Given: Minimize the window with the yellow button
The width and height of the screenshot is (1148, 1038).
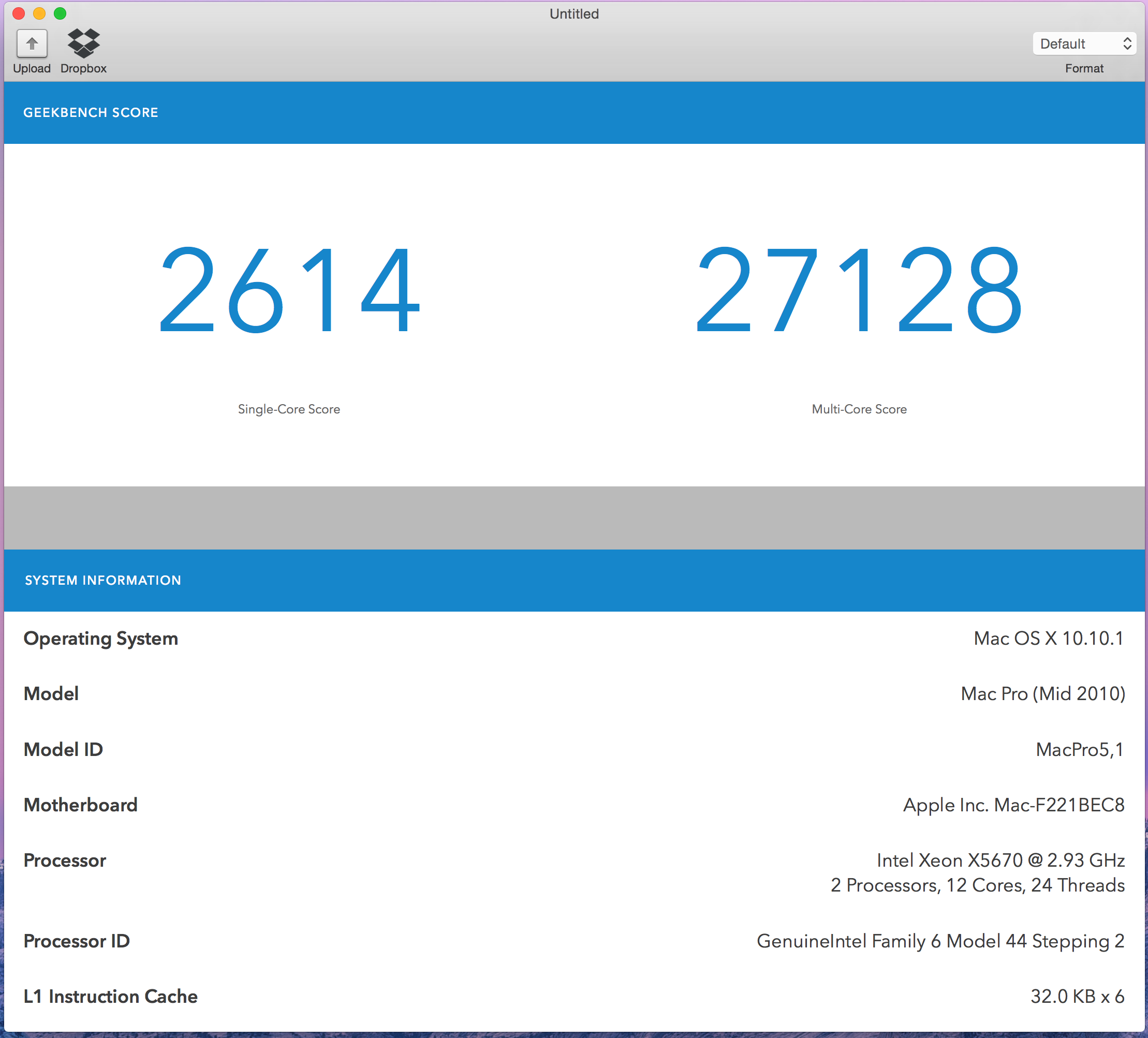Looking at the screenshot, I should [39, 13].
